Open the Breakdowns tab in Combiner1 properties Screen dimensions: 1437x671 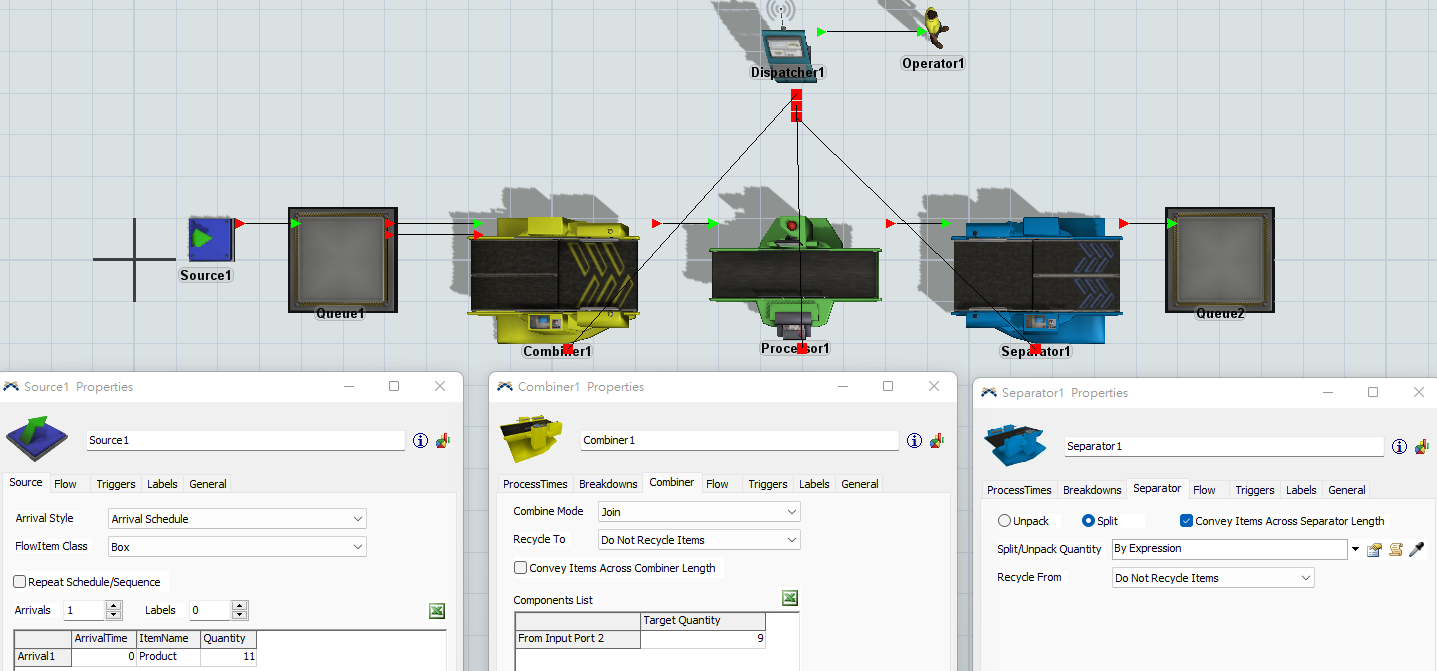pyautogui.click(x=608, y=484)
